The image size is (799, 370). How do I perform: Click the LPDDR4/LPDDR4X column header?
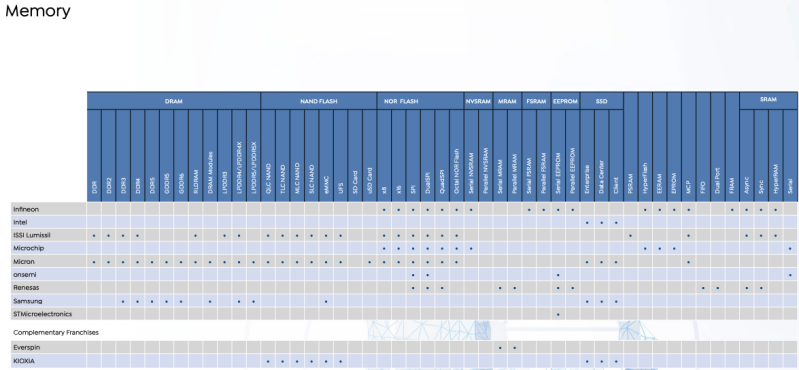239,155
